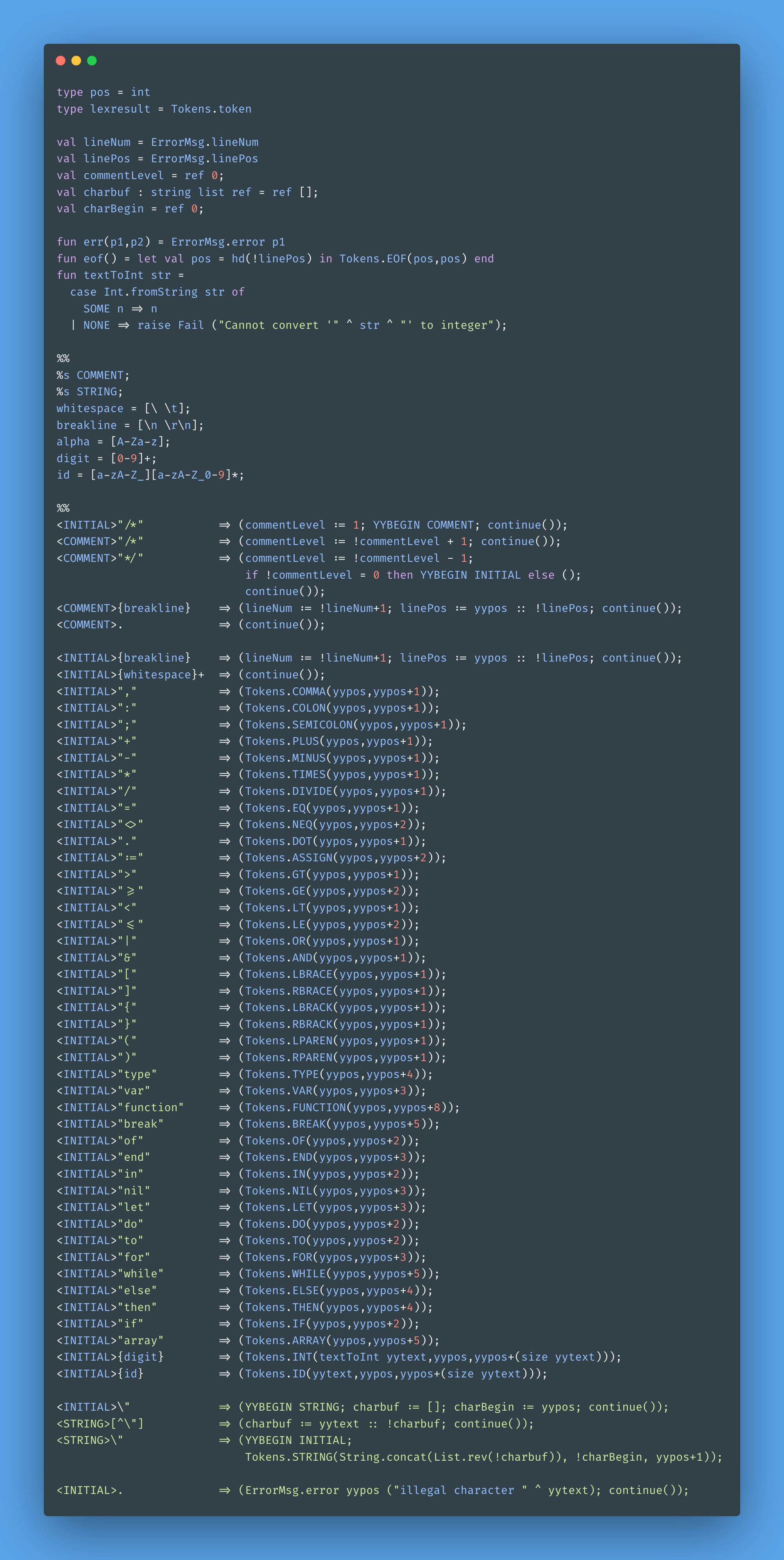Click the red close dot
Image resolution: width=784 pixels, height=1560 pixels.
coord(61,61)
